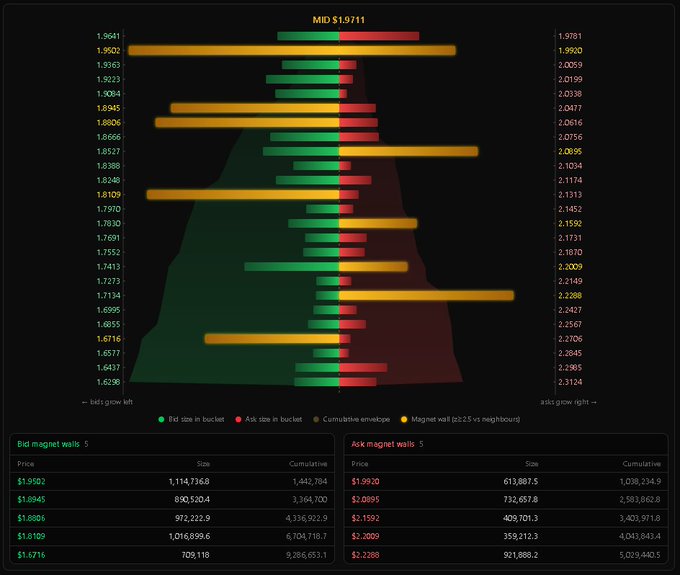Click the bids grow left caption
Viewport: 680px width, 575px height.
tap(107, 402)
